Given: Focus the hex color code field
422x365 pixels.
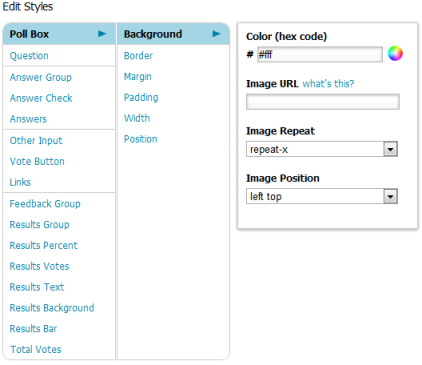Looking at the screenshot, I should tap(320, 54).
